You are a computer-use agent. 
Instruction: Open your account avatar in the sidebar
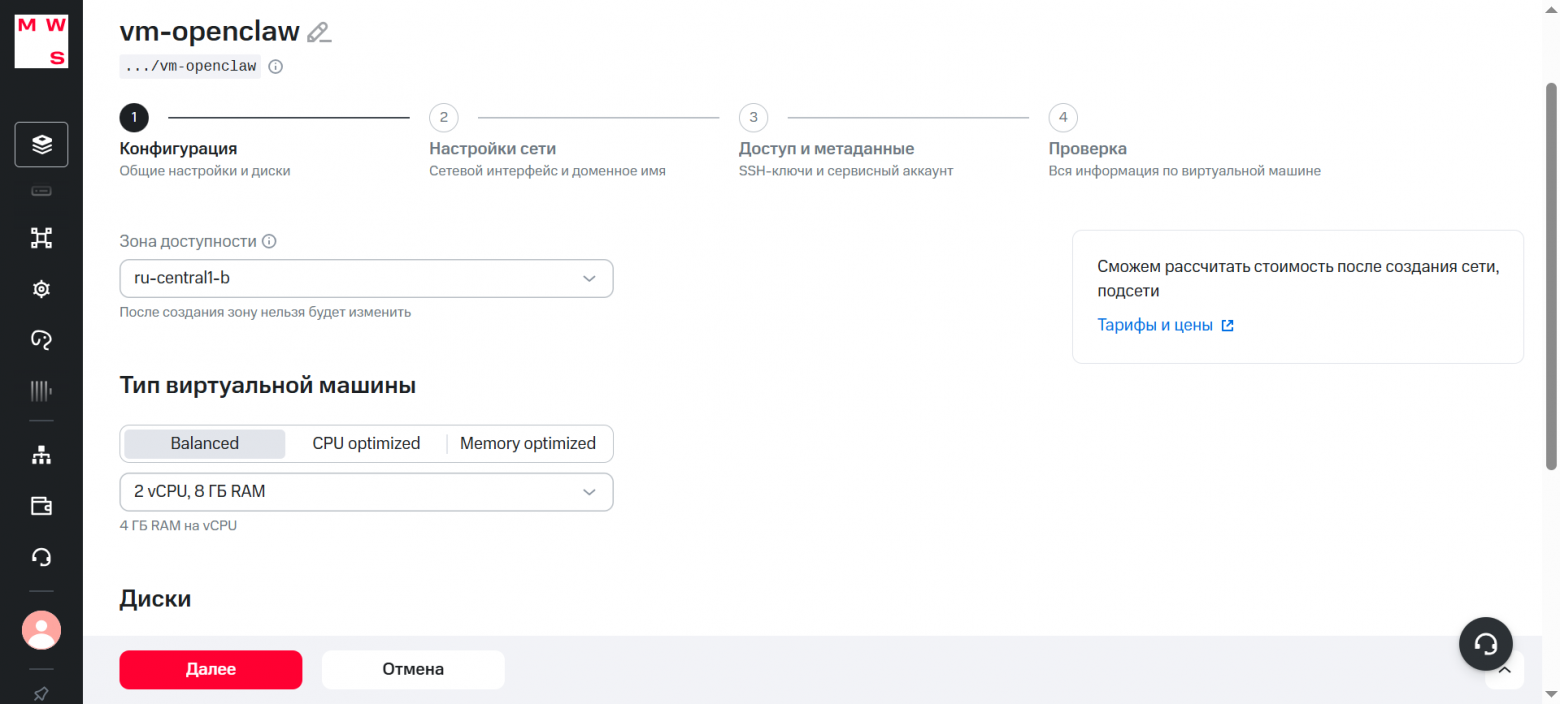tap(40, 630)
